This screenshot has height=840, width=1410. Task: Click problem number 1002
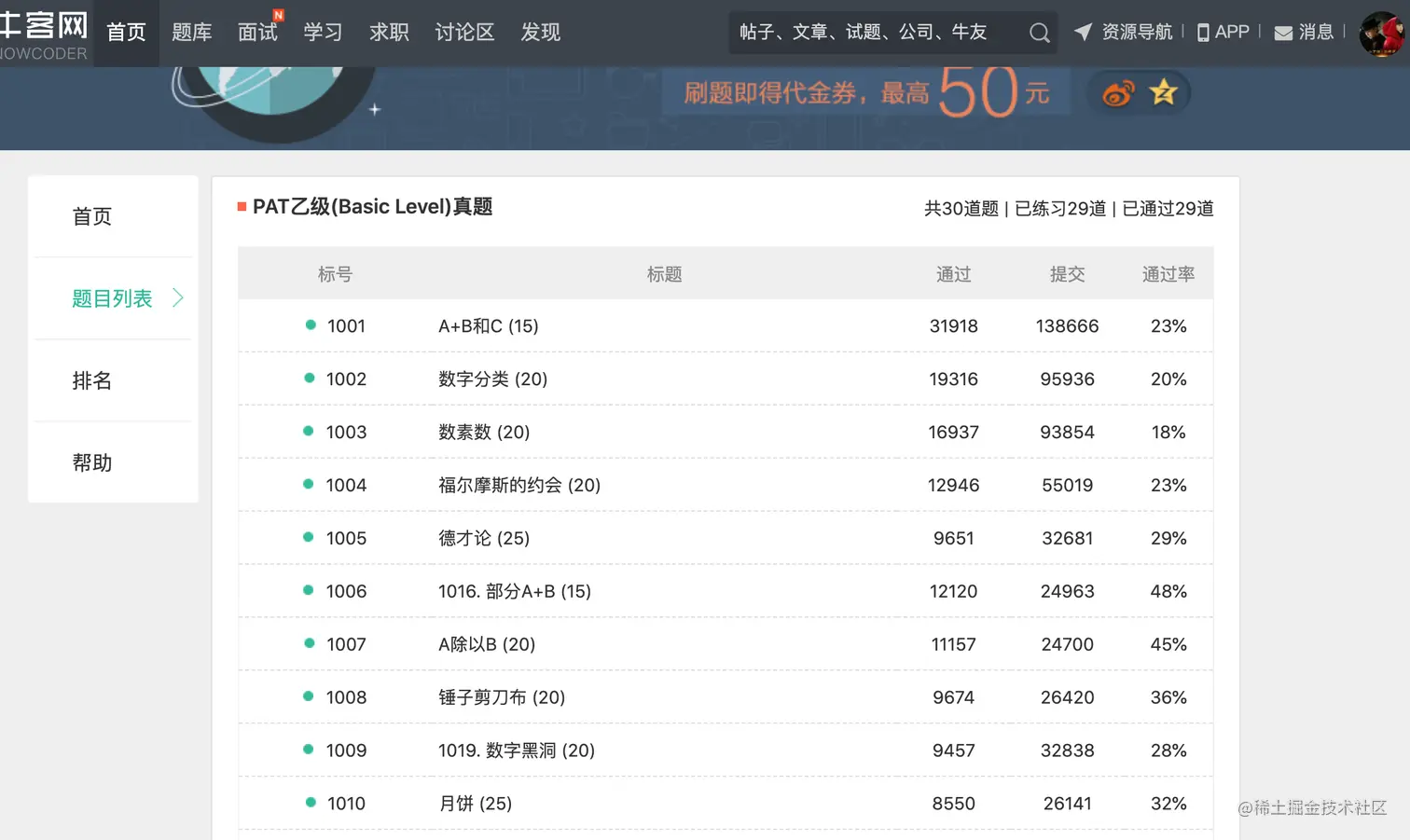point(346,379)
